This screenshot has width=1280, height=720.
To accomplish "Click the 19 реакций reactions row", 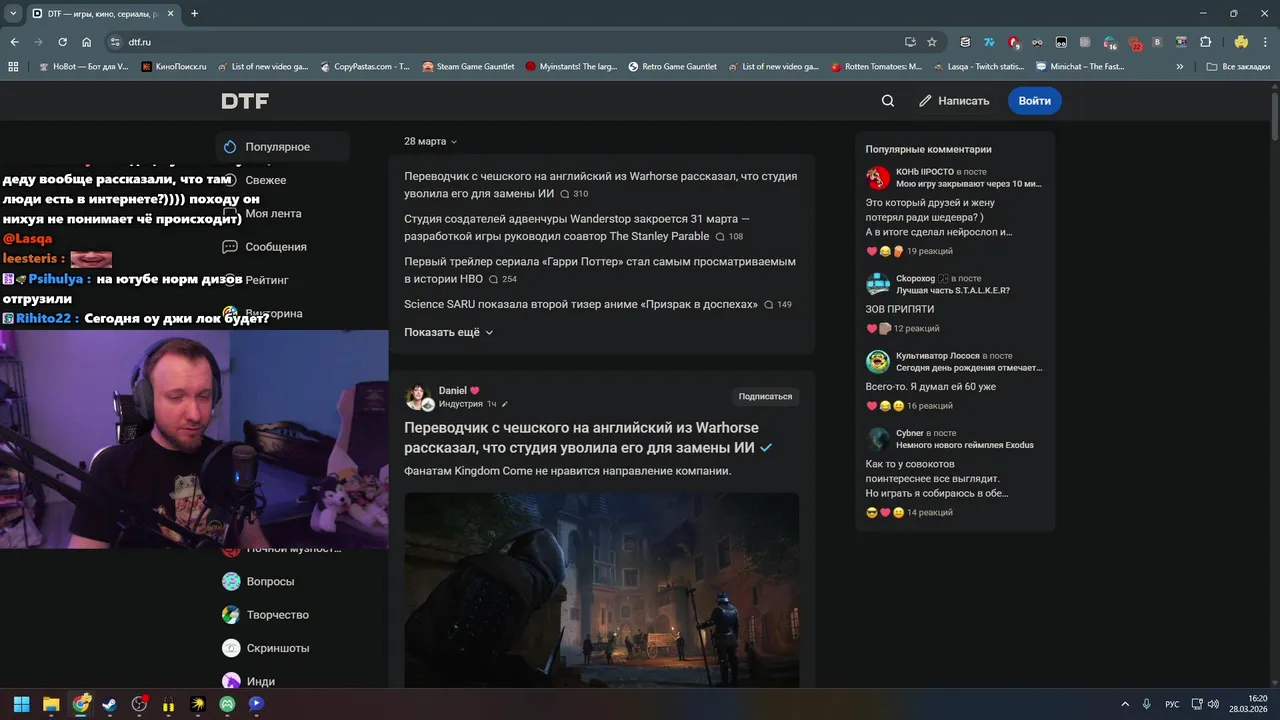I will (x=909, y=251).
